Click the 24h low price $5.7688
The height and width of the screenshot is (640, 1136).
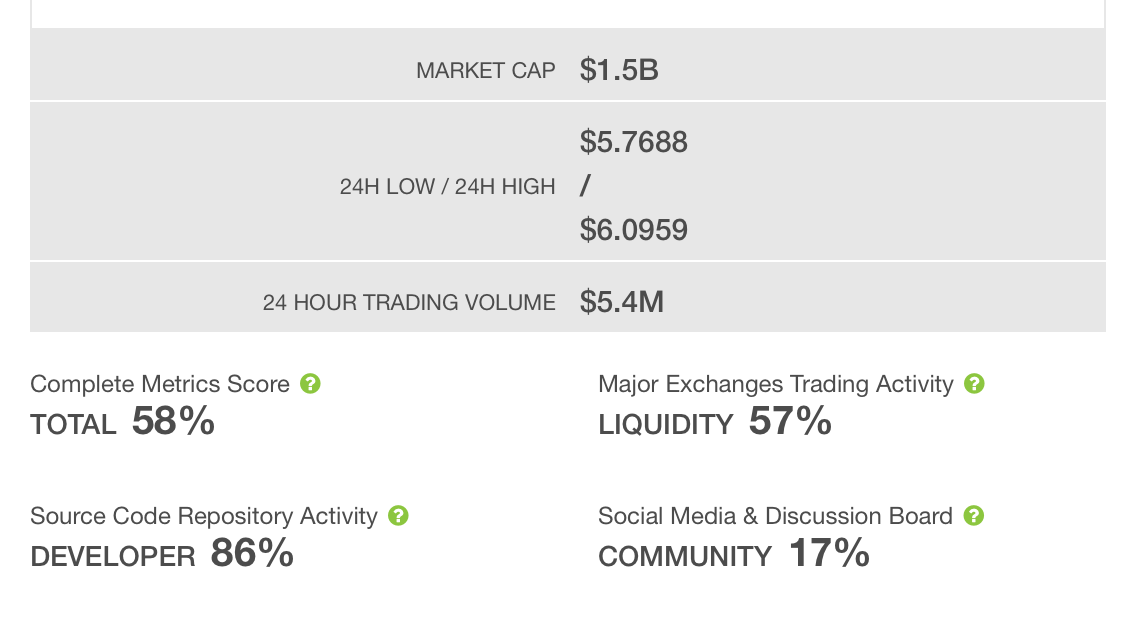[x=634, y=142]
